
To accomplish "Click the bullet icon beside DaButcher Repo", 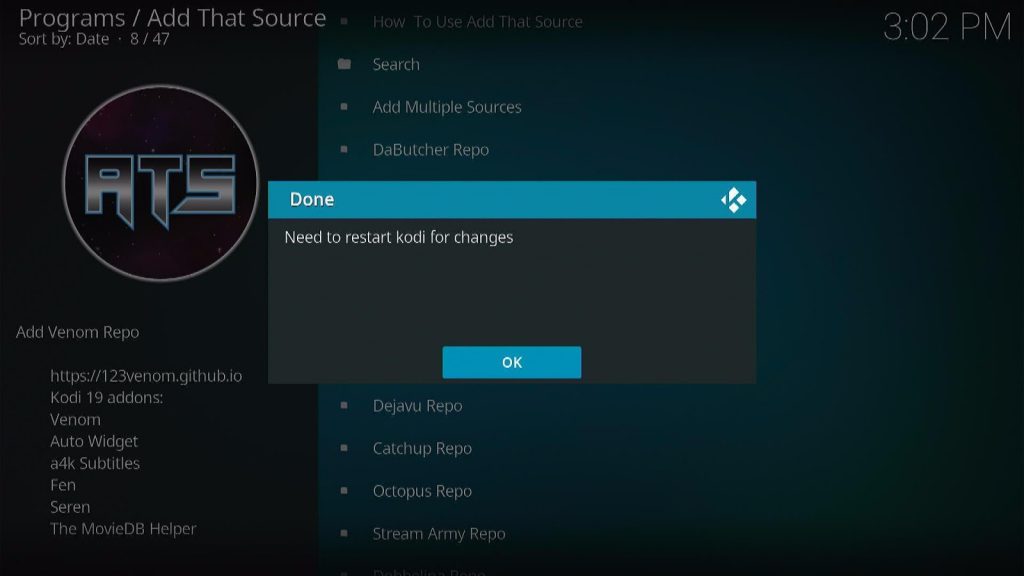I will 344,150.
